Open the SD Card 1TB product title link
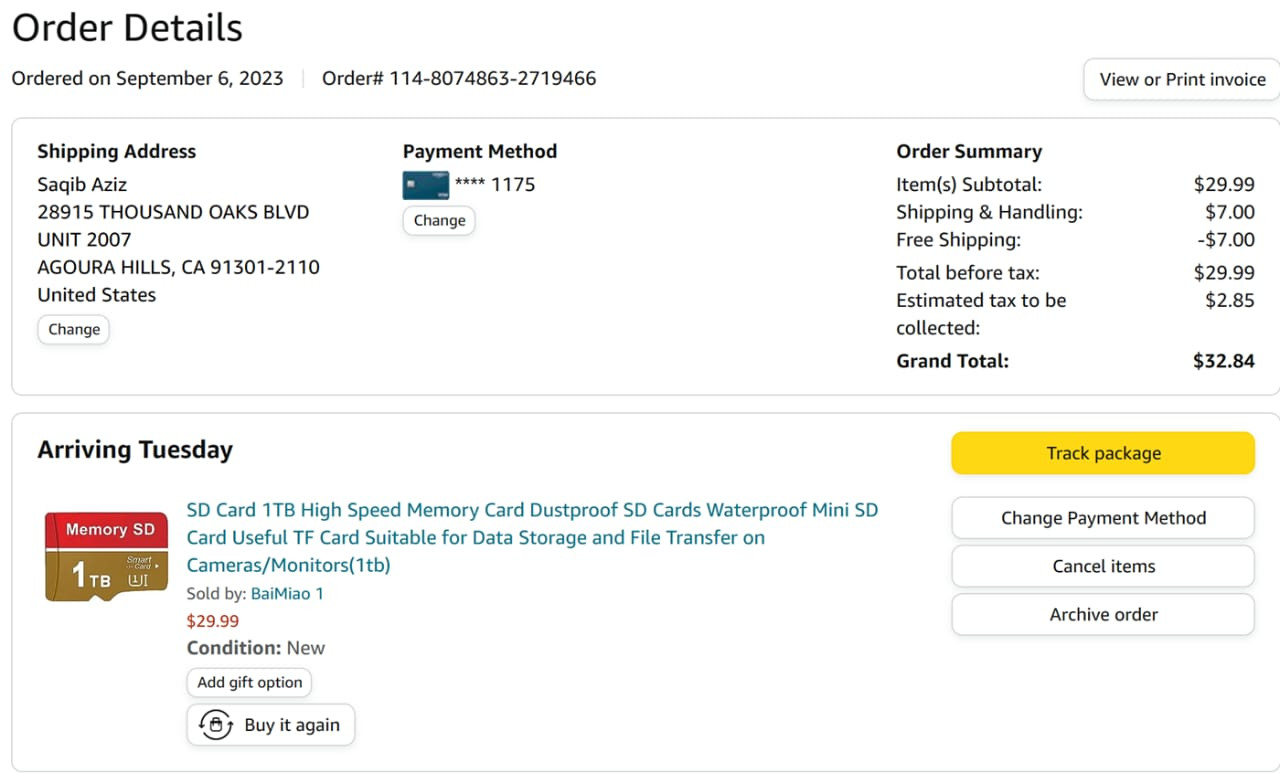The width and height of the screenshot is (1280, 773). [532, 537]
